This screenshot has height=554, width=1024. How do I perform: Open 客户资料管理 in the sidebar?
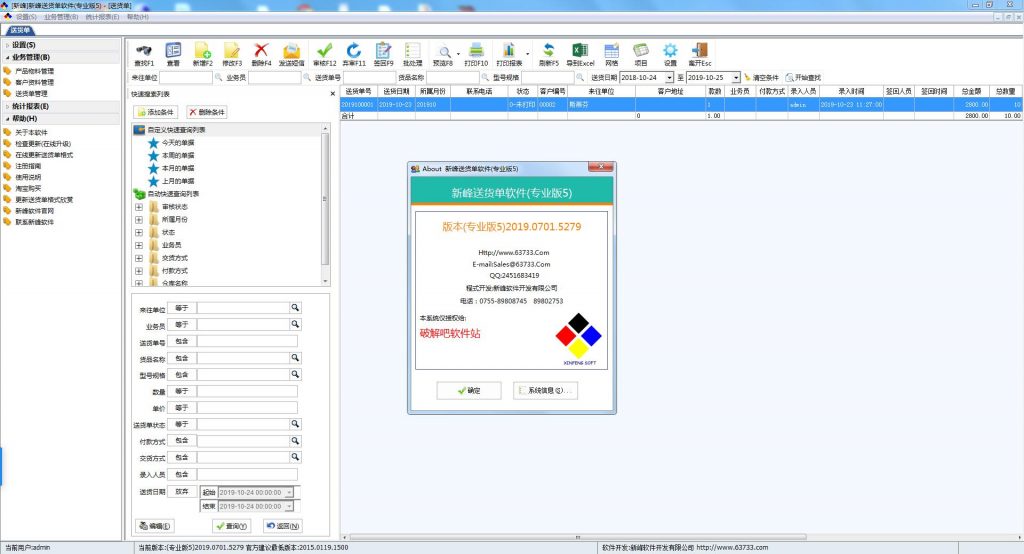pos(35,82)
